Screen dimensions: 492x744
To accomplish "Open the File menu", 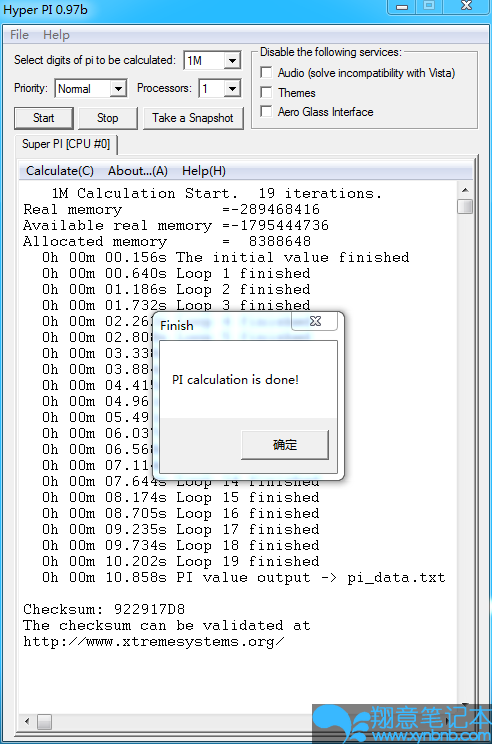I will pyautogui.click(x=19, y=35).
